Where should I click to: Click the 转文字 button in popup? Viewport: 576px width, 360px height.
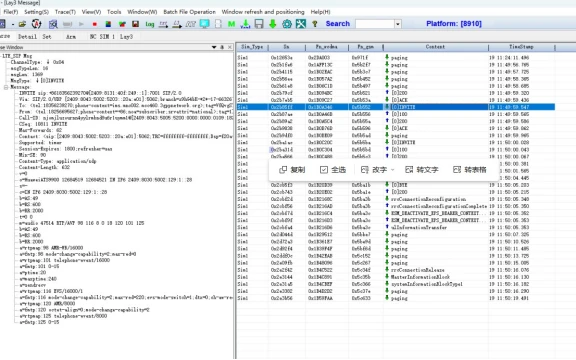tap(422, 170)
